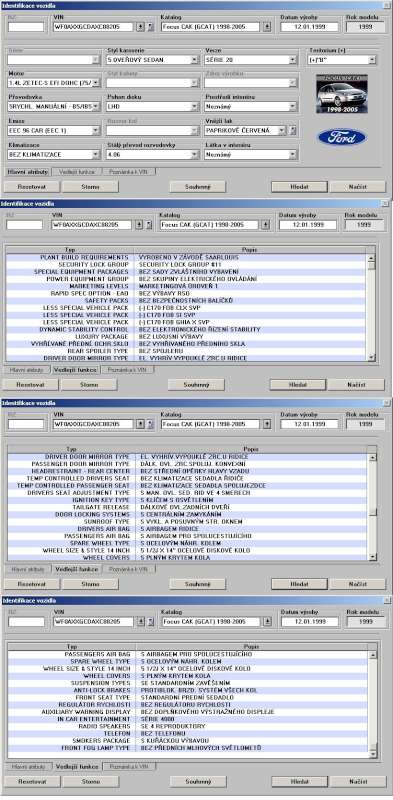The width and height of the screenshot is (393, 800).
Task: Select the PLANT BUILD REQUIREMENTS row
Action: (187, 258)
